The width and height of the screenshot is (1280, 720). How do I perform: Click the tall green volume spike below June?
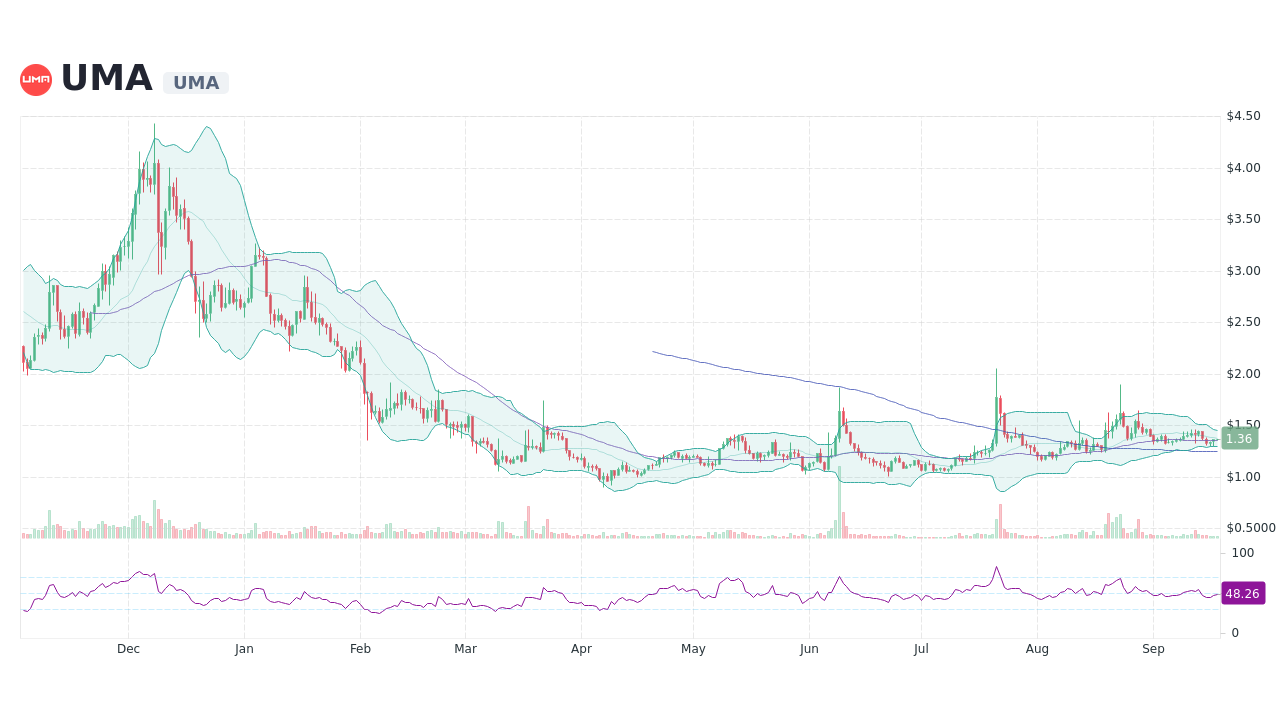click(x=840, y=512)
